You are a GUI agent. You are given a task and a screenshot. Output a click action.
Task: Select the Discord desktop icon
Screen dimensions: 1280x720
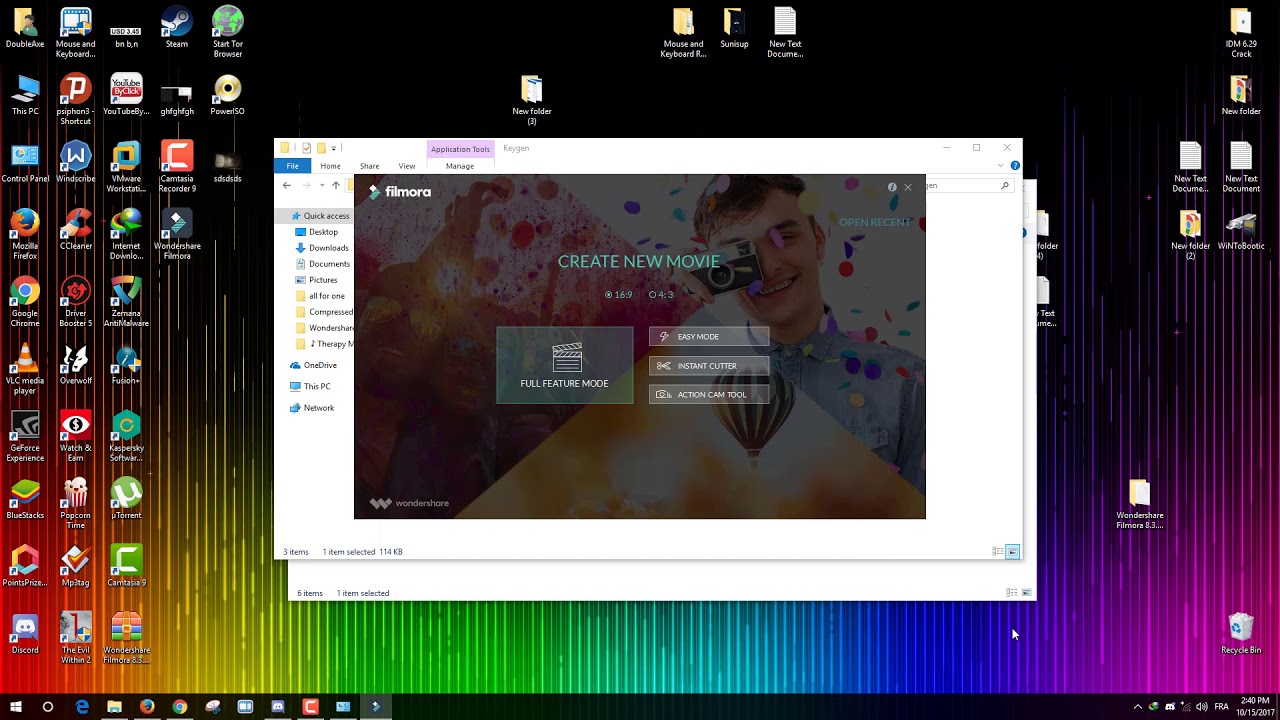(x=25, y=634)
